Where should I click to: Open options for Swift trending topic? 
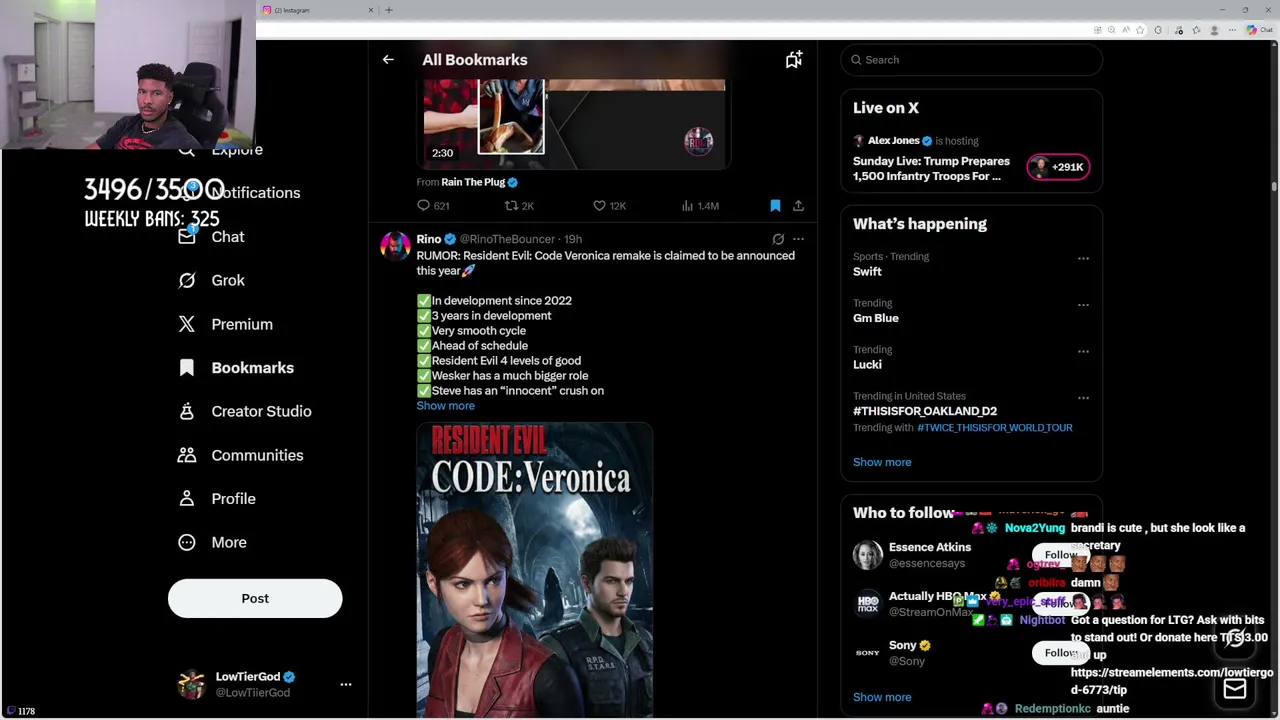(1083, 258)
